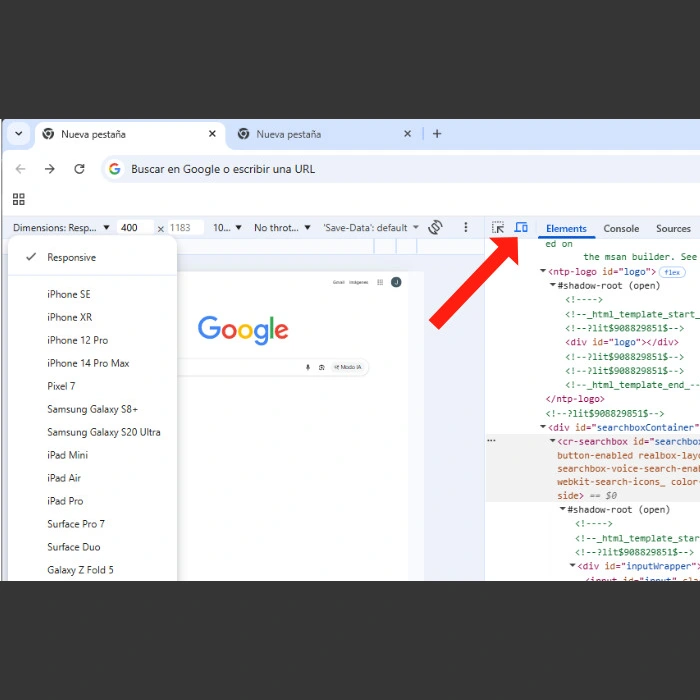The image size is (700, 700).
Task: Click the Modo IA button
Action: [348, 367]
